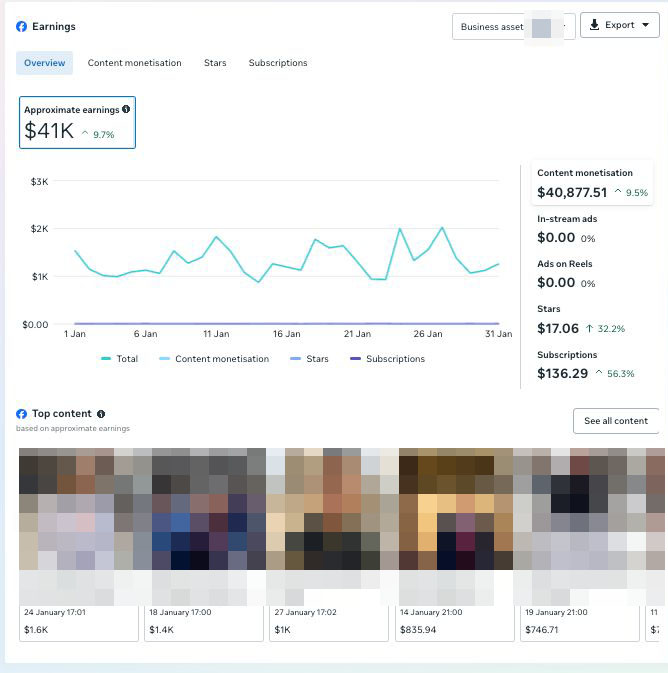Toggle the Total series in chart legend
Screen dimensions: 668x673
tap(119, 359)
